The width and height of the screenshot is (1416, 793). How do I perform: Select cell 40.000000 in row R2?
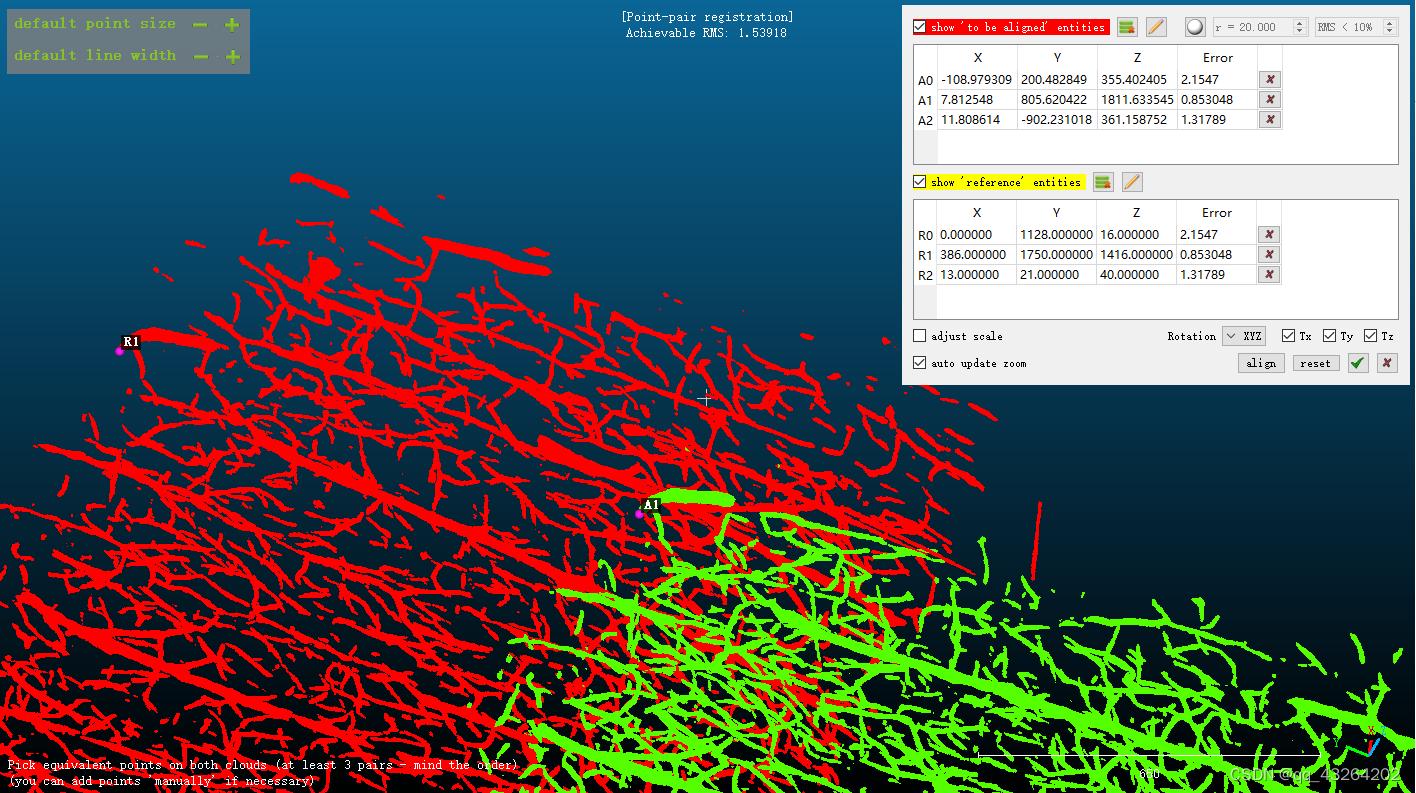1137,274
